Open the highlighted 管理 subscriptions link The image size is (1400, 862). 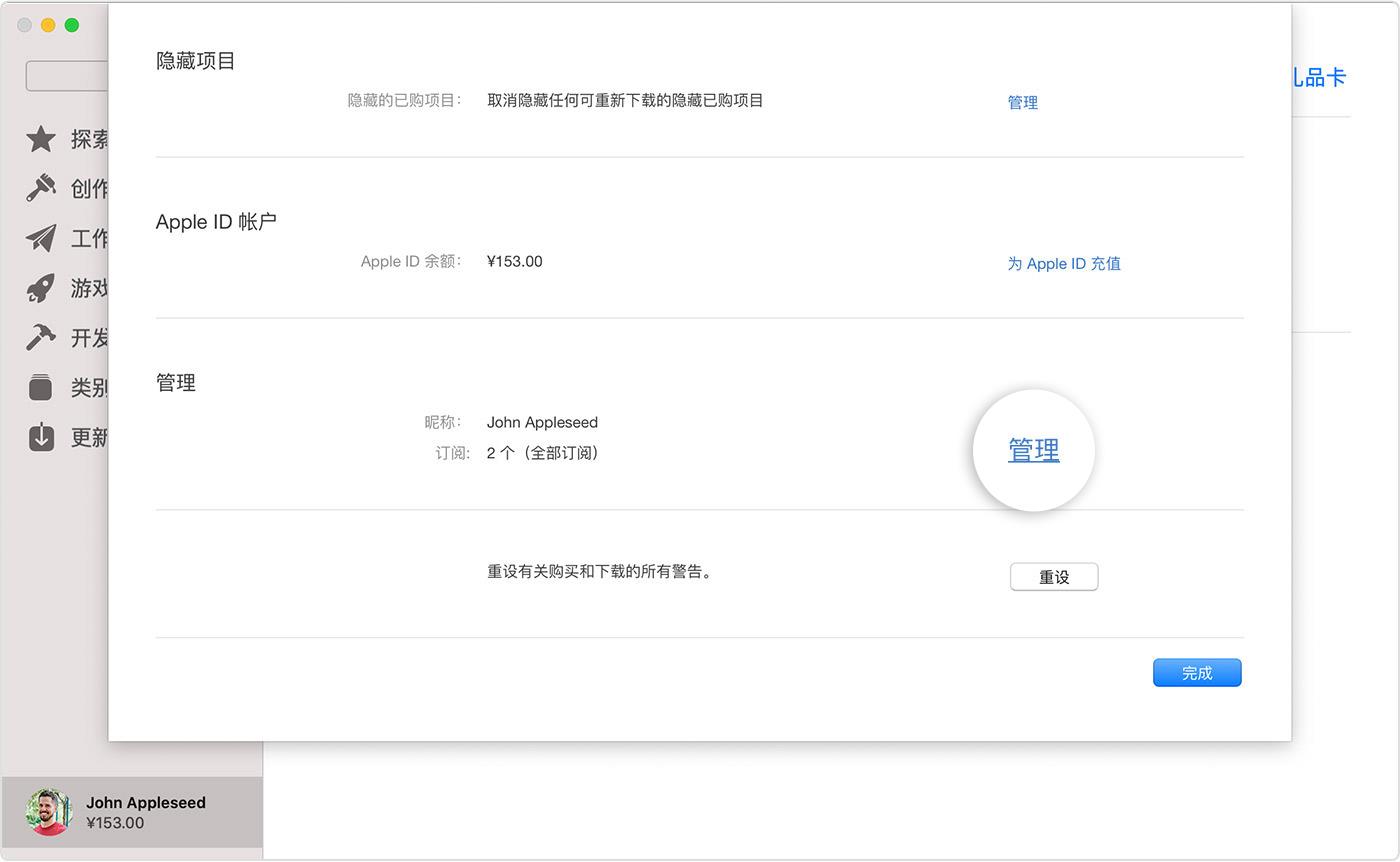coord(1034,450)
